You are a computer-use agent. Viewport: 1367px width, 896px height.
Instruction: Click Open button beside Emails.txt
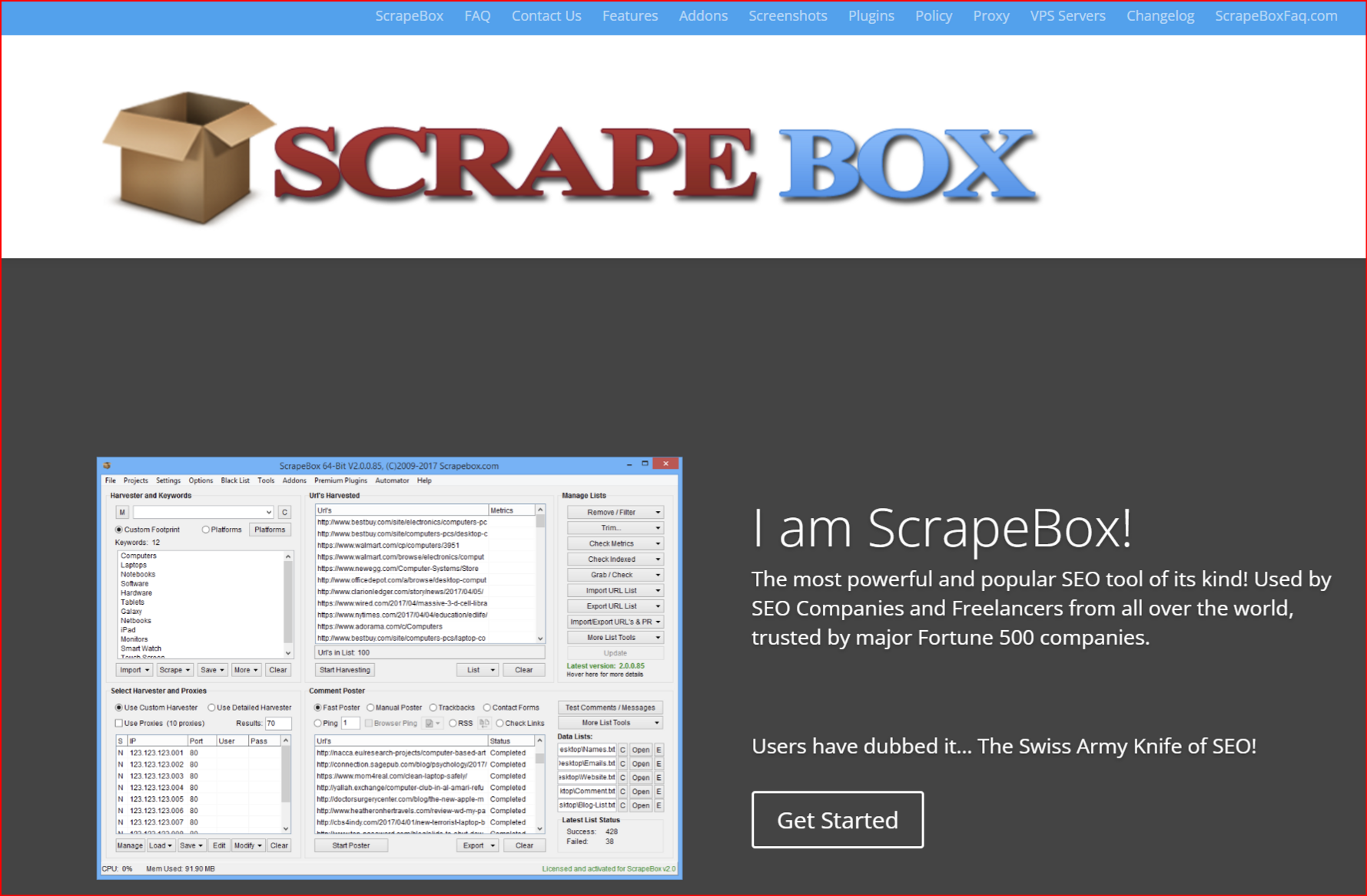click(640, 764)
